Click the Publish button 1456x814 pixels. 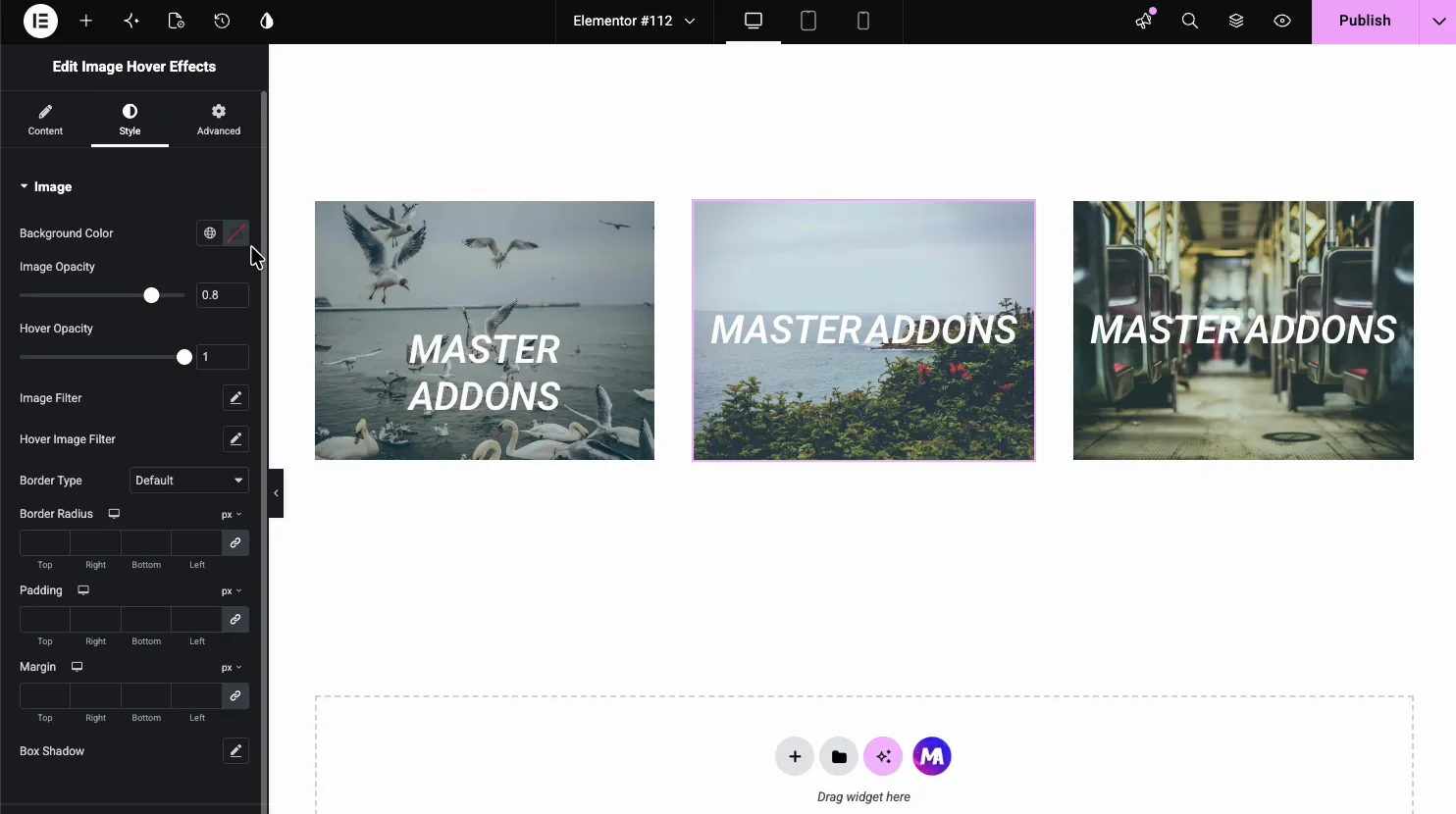1365,21
